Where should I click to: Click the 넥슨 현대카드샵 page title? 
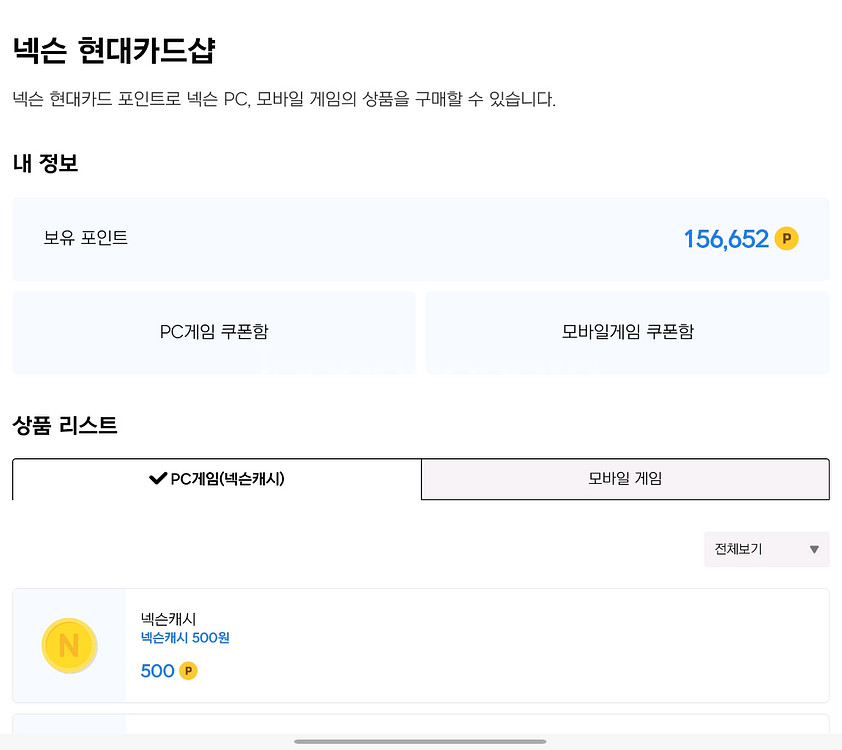pyautogui.click(x=114, y=50)
